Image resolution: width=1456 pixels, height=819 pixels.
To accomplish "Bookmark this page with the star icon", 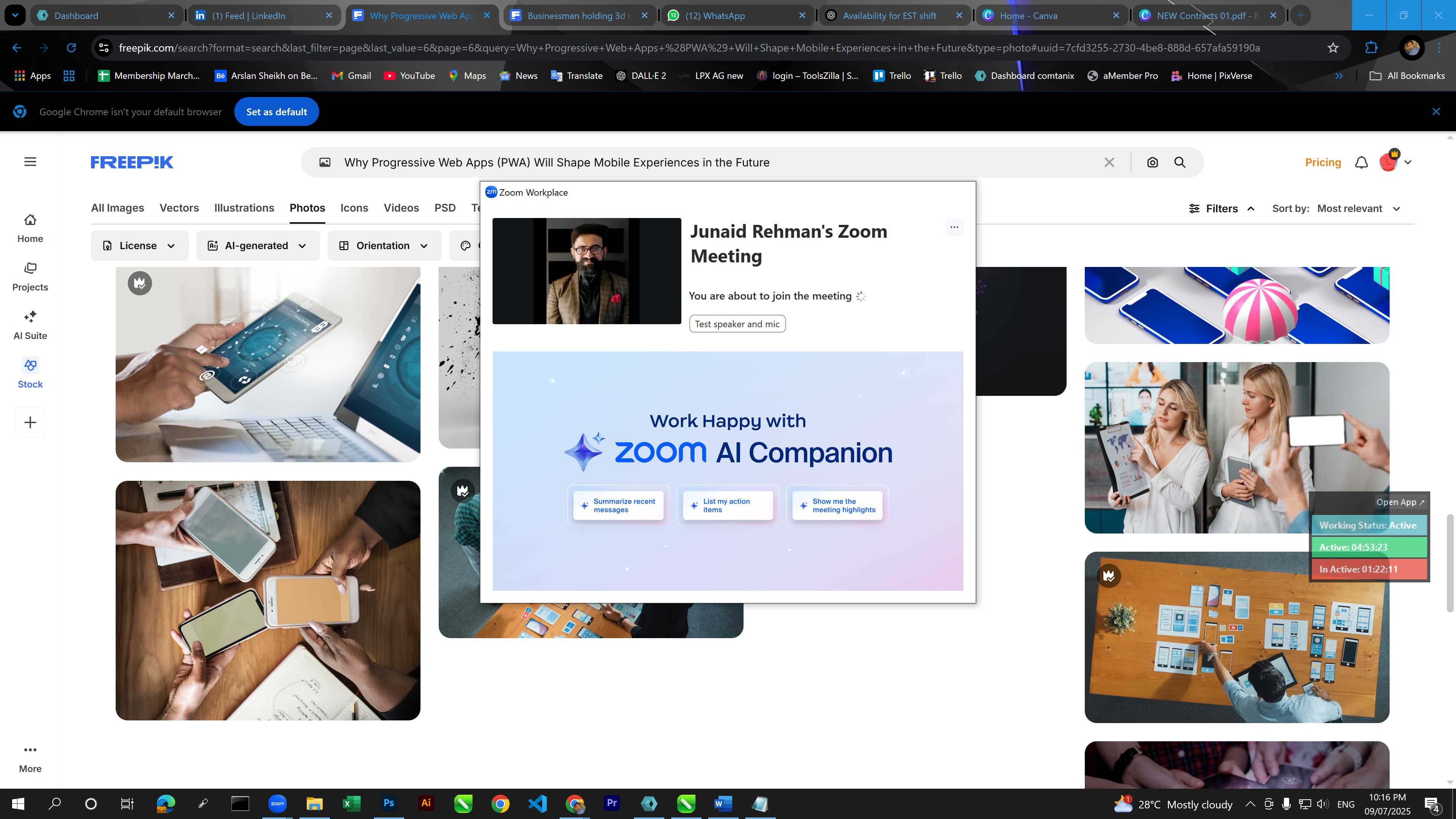I will (x=1333, y=48).
